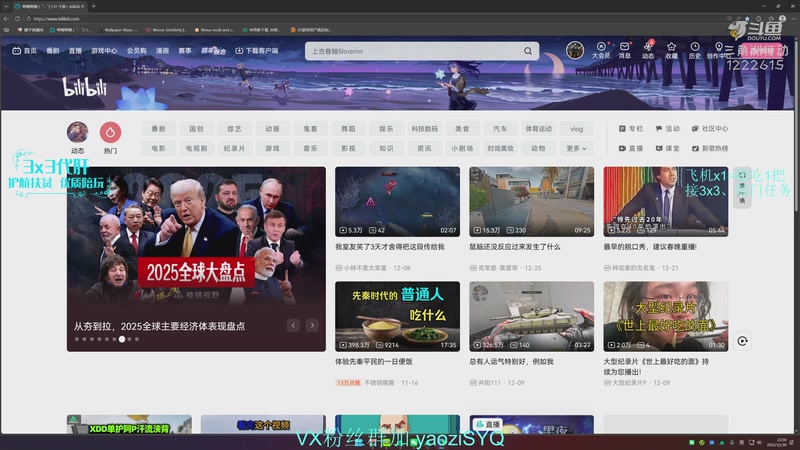This screenshot has height=450, width=800.
Task: Open video title 体验先秦平民的一日便饭
Action: (374, 361)
